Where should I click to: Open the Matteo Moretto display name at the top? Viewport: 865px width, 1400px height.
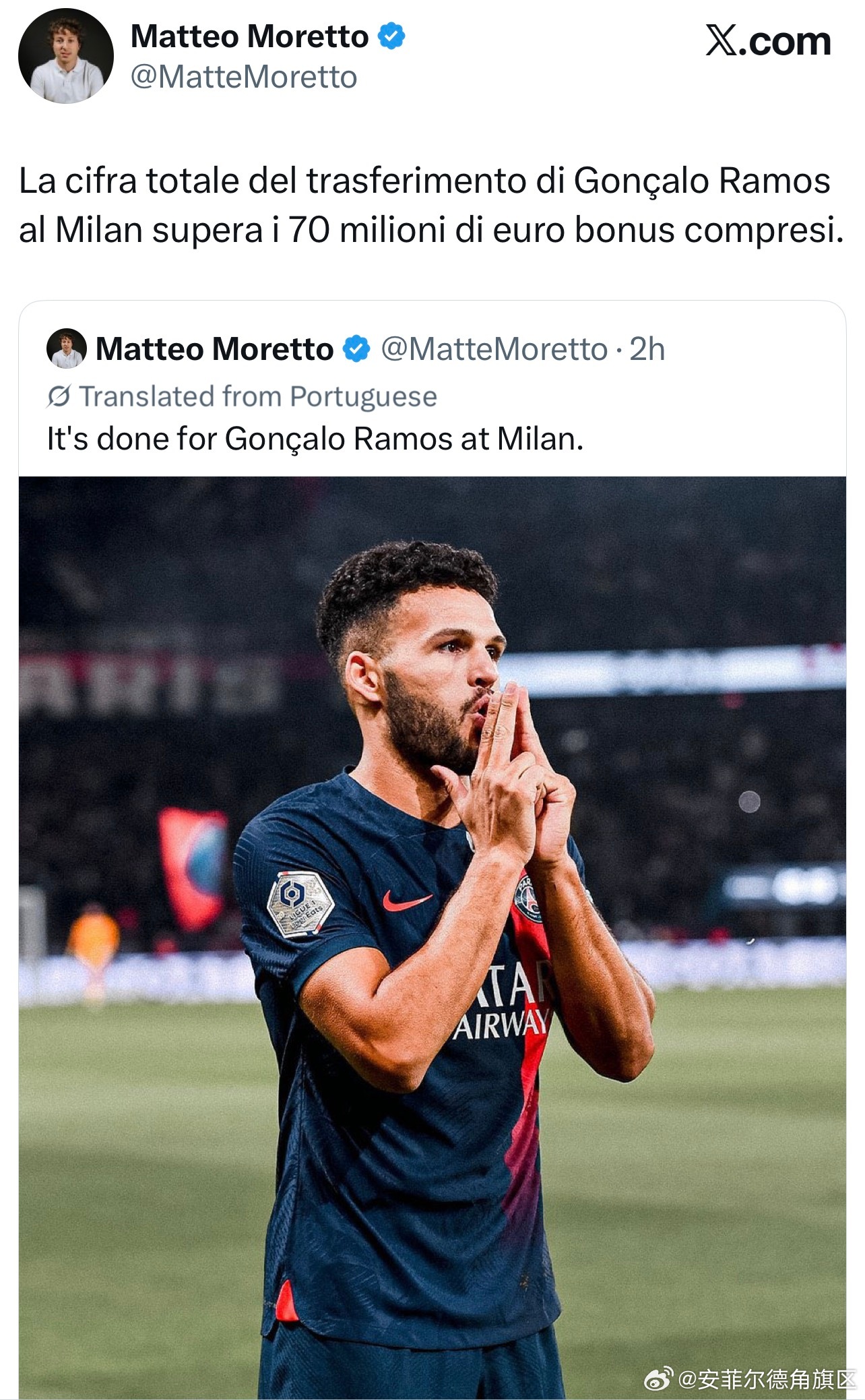[x=249, y=36]
